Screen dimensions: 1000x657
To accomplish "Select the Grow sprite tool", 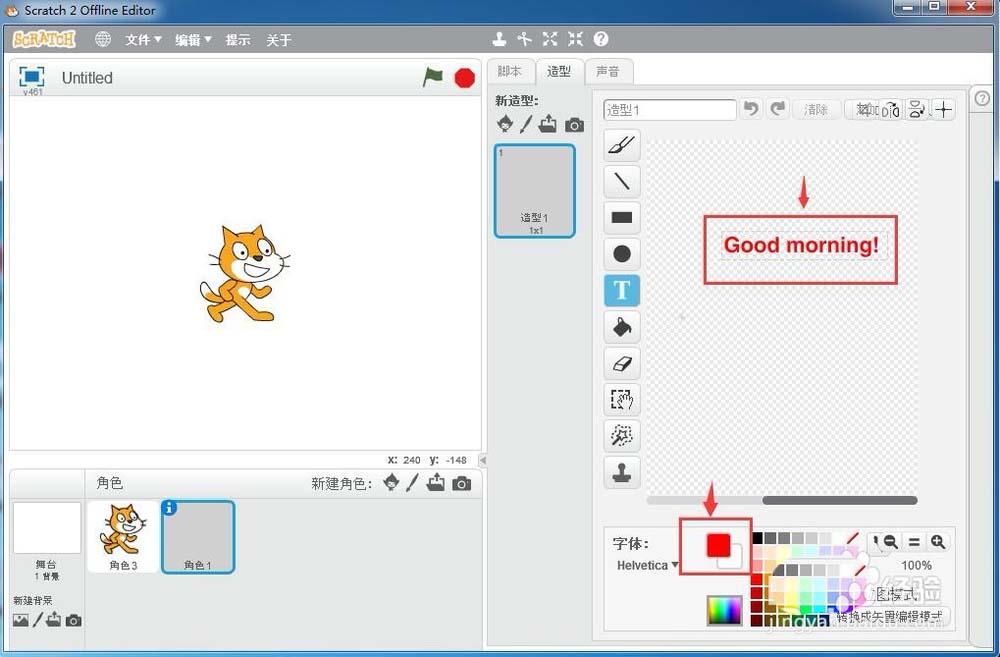I will 550,40.
